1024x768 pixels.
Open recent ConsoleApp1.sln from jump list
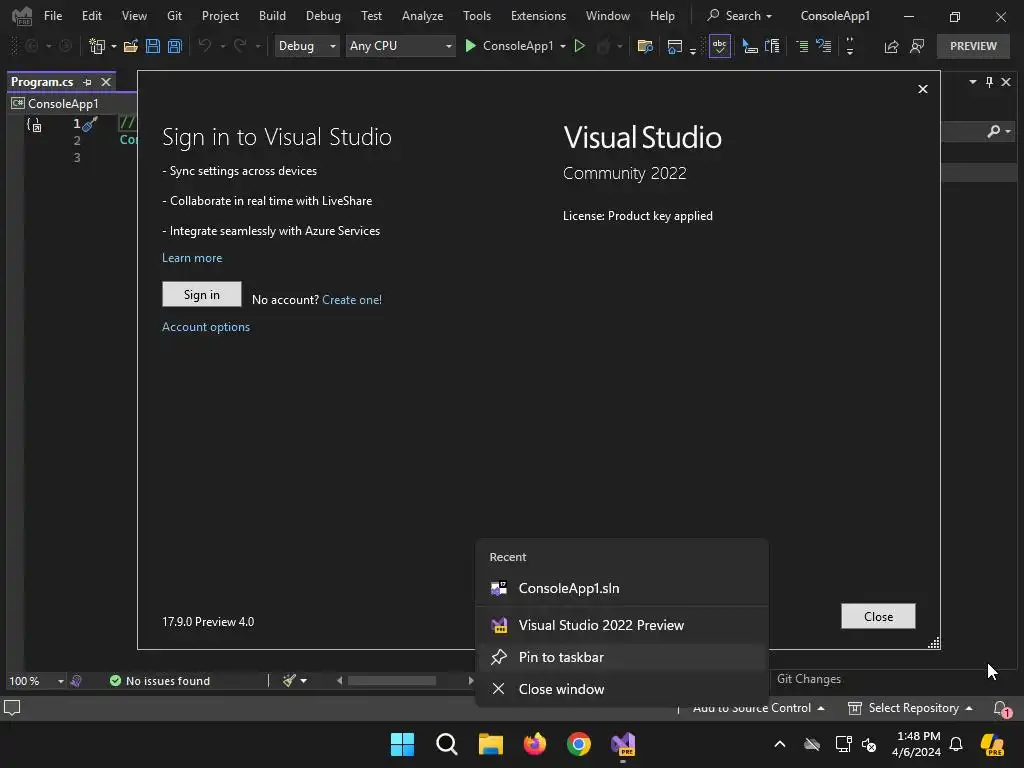click(622, 588)
